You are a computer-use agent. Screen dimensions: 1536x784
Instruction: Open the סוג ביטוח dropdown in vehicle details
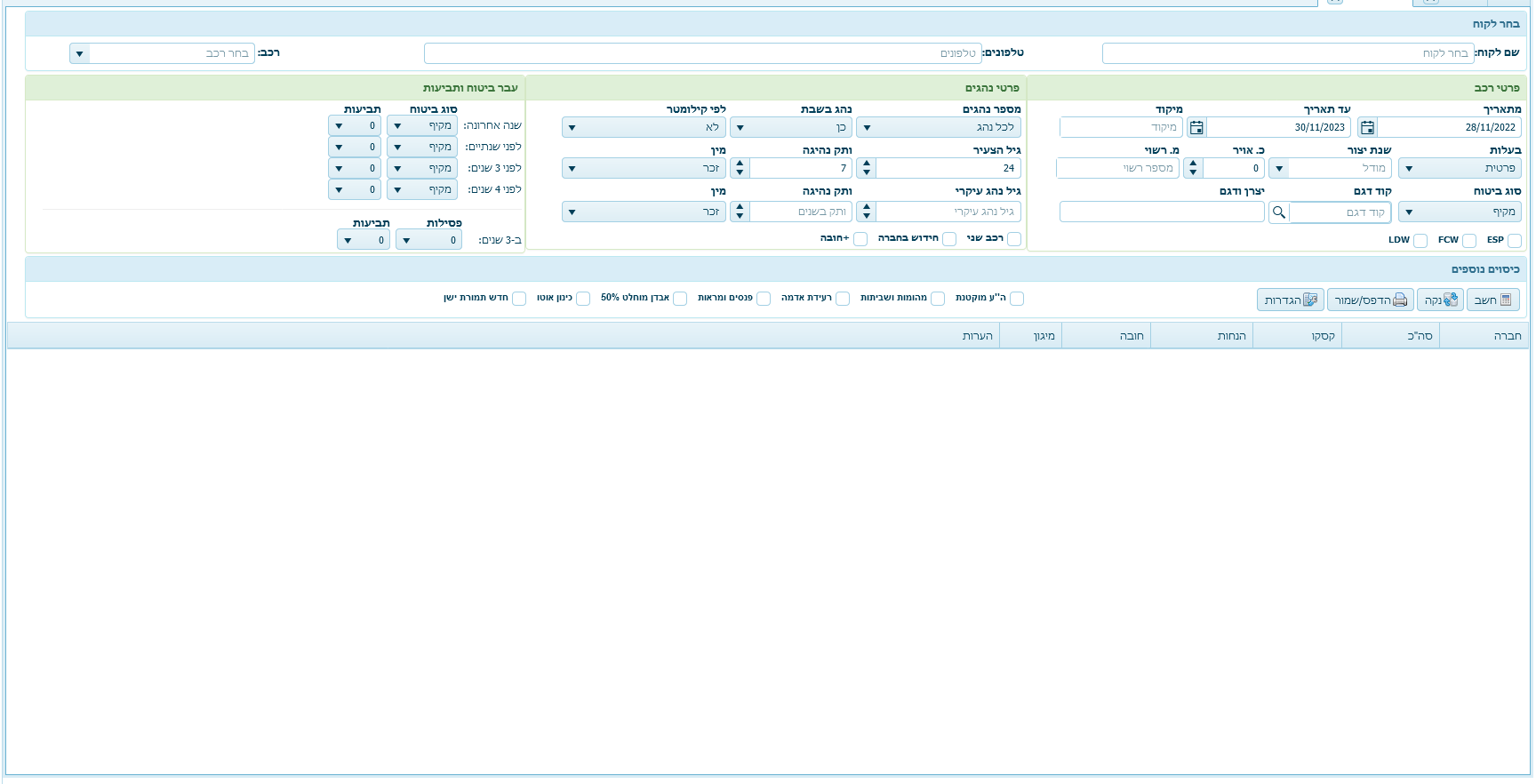(1460, 212)
